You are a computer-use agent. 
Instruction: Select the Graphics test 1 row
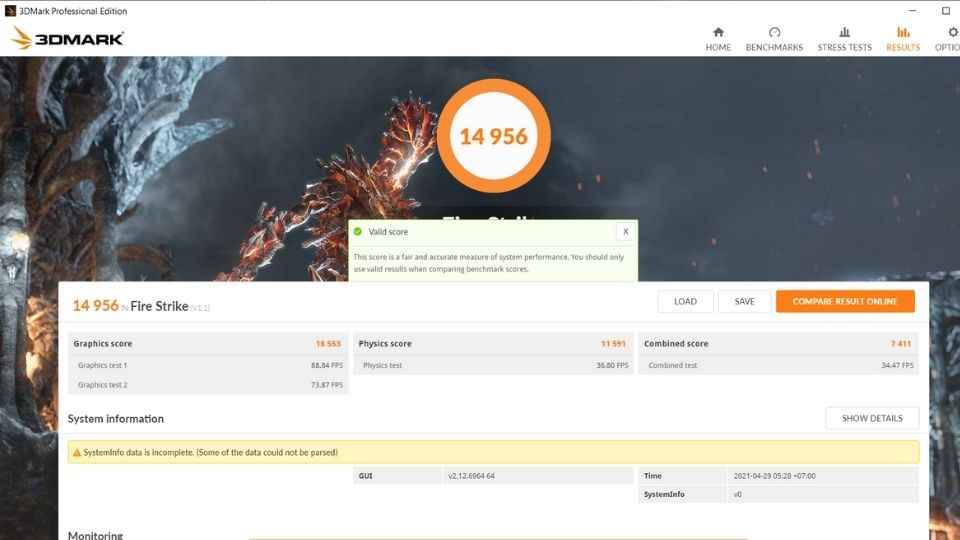click(x=208, y=365)
